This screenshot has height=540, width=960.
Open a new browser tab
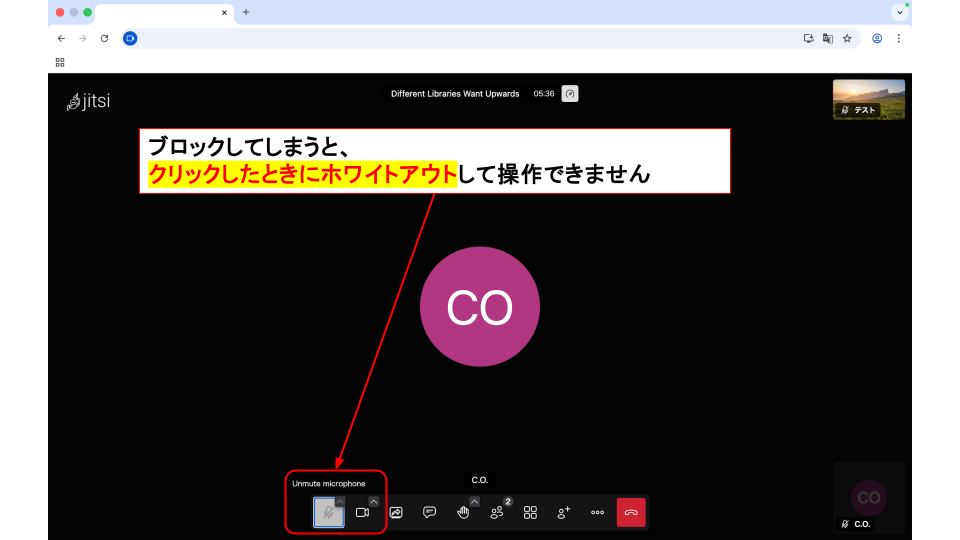pyautogui.click(x=246, y=12)
